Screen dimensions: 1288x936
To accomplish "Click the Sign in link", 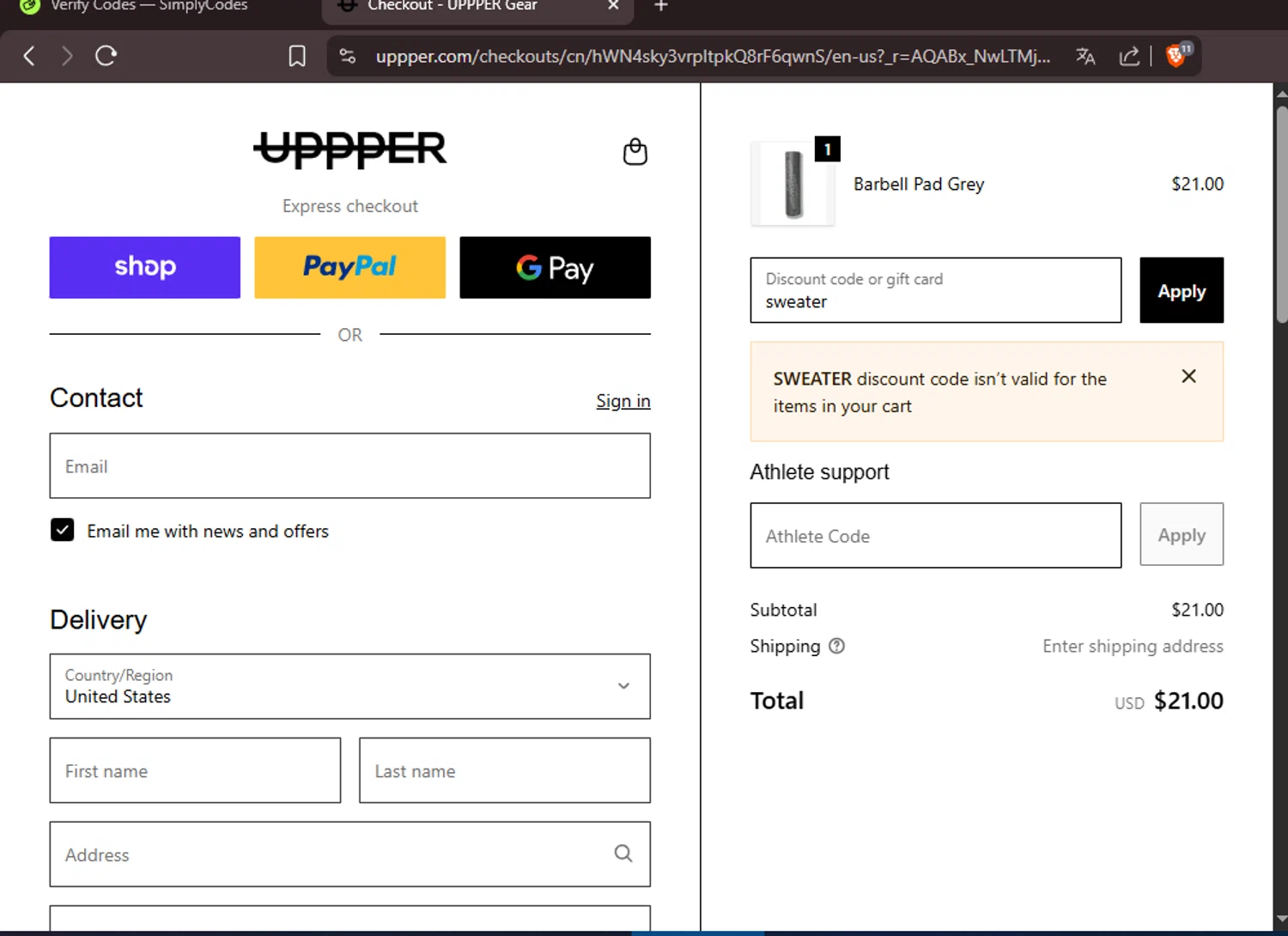I will pos(623,401).
